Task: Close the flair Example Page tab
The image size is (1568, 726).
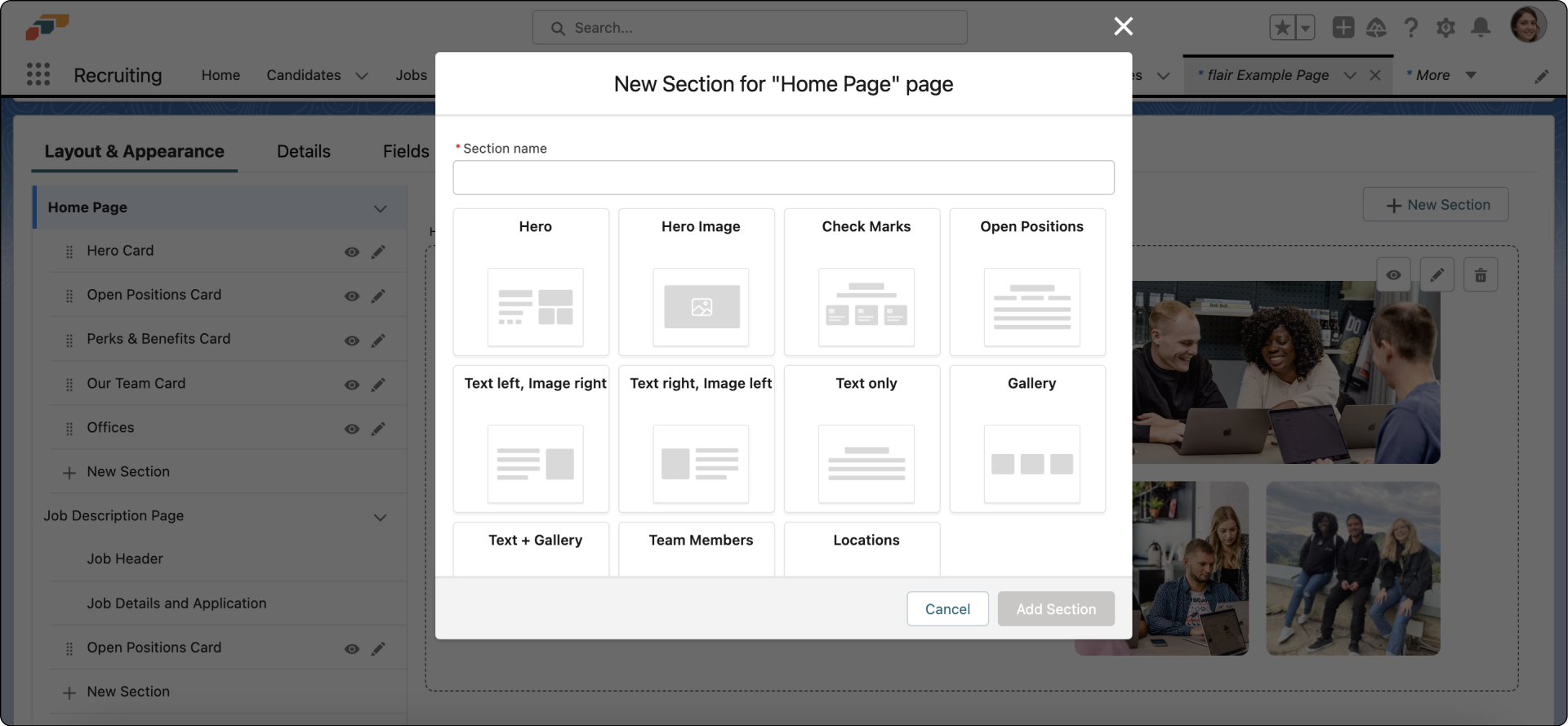Action: pos(1375,75)
